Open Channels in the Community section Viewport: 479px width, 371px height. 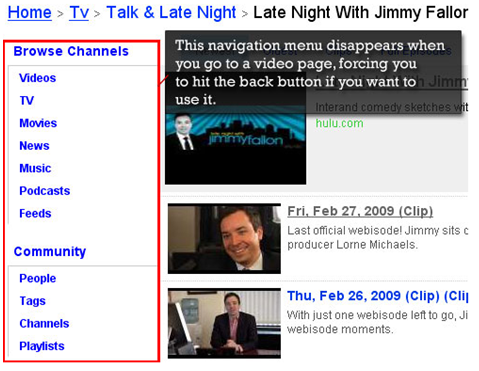(44, 323)
